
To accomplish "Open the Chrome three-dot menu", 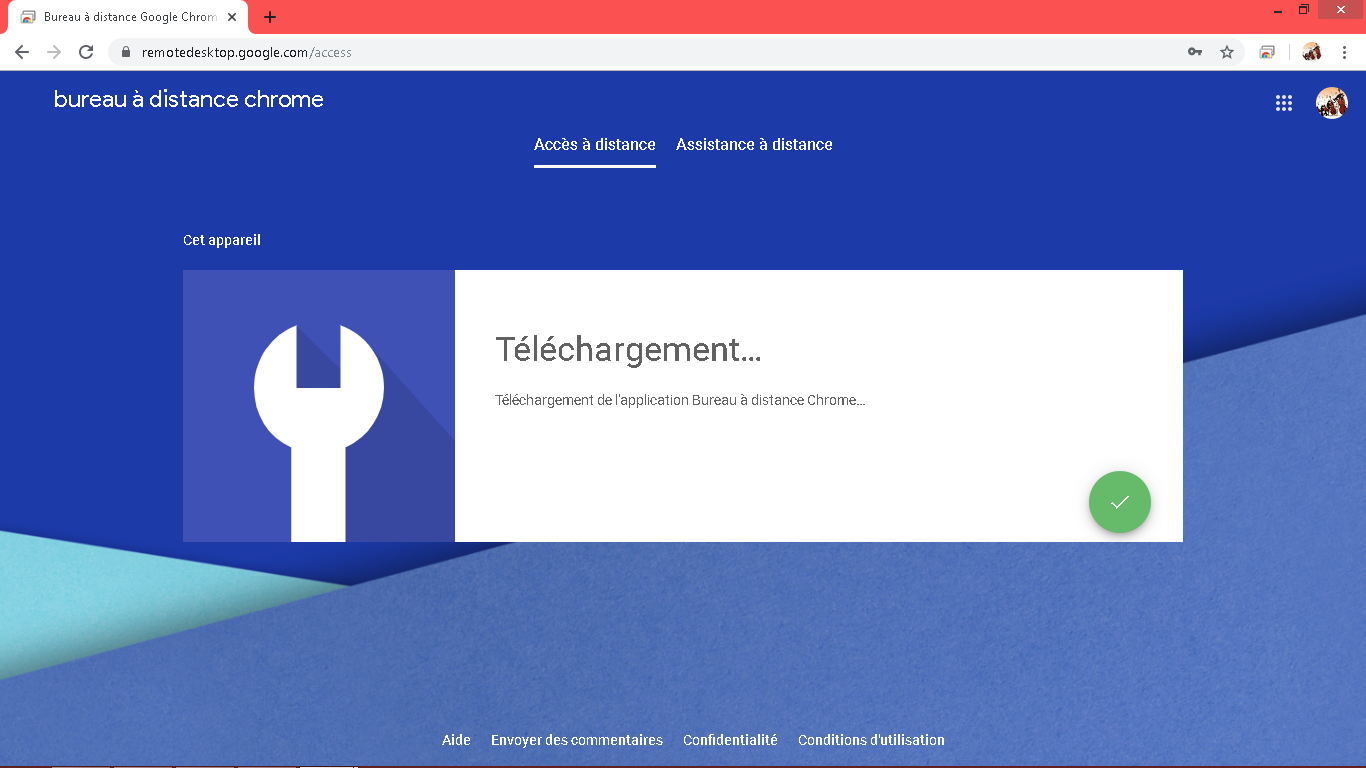I will pyautogui.click(x=1344, y=52).
